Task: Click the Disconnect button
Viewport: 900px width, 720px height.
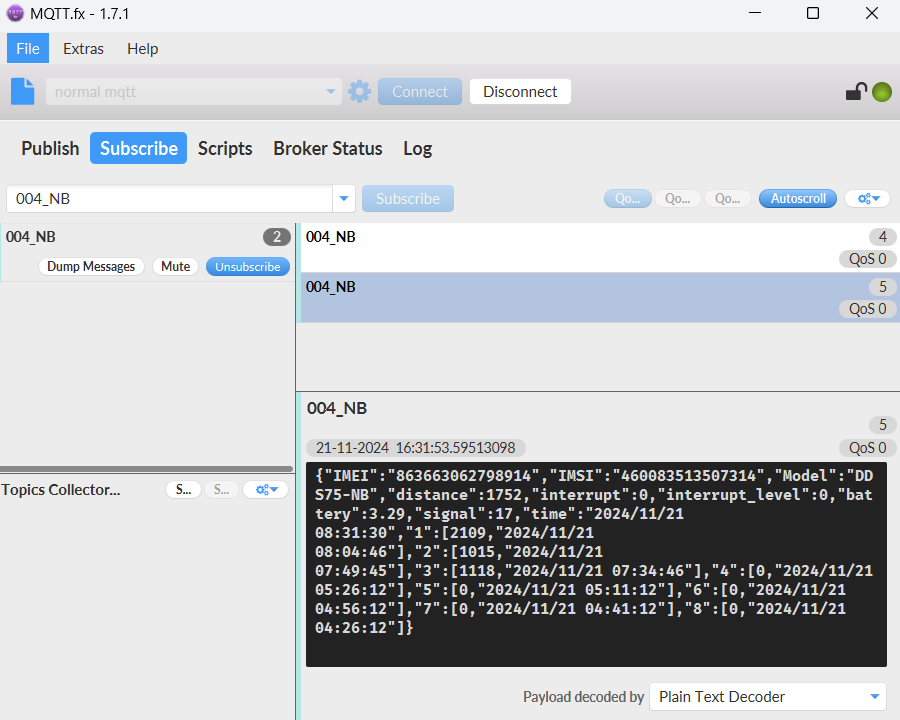Action: [x=520, y=92]
